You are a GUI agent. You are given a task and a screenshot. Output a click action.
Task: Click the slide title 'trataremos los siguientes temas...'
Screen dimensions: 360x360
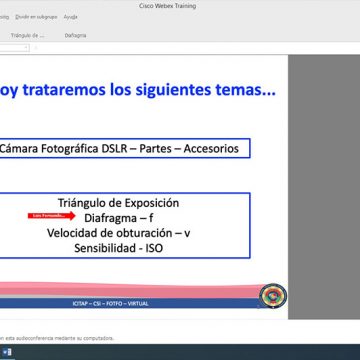coord(149,90)
